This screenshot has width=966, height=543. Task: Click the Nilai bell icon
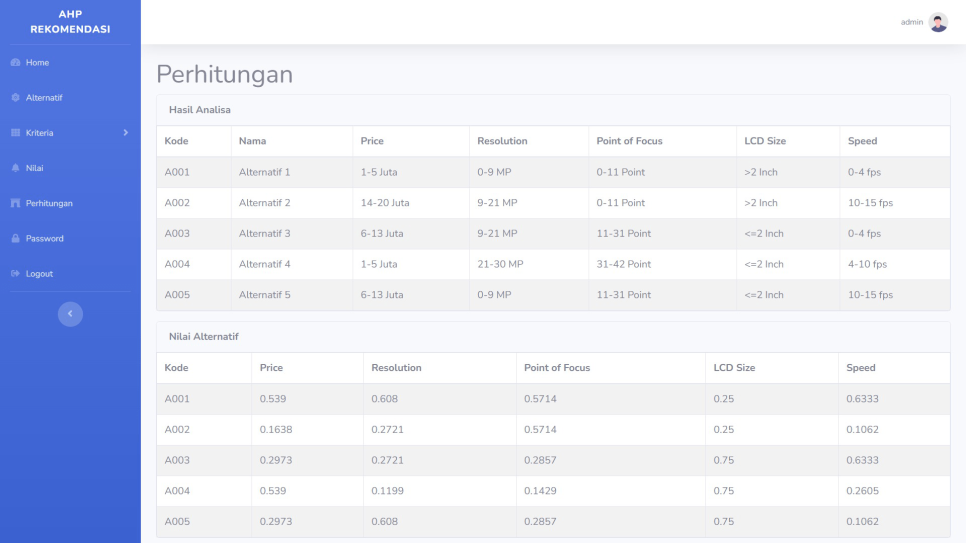point(15,168)
